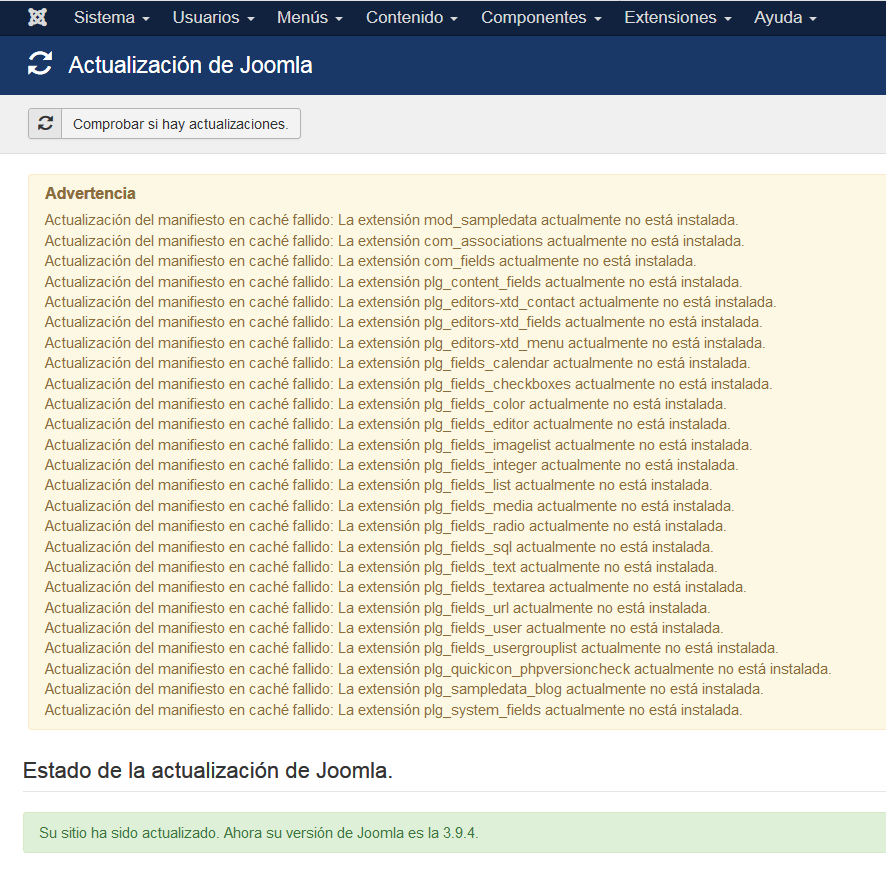Click the plg_fields_list warning line
886x882 pixels.
[379, 485]
